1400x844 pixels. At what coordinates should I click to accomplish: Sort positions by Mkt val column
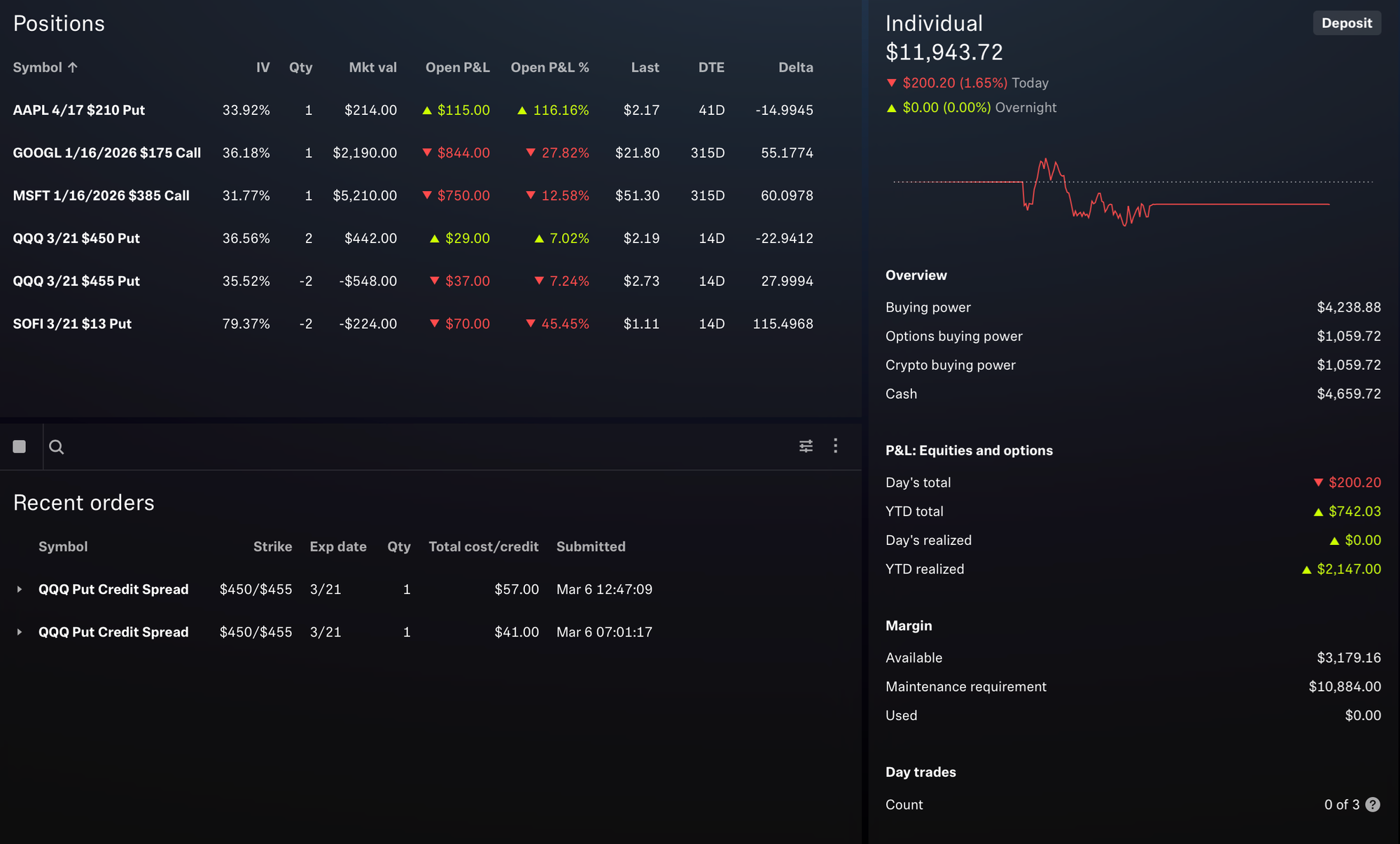tap(372, 67)
